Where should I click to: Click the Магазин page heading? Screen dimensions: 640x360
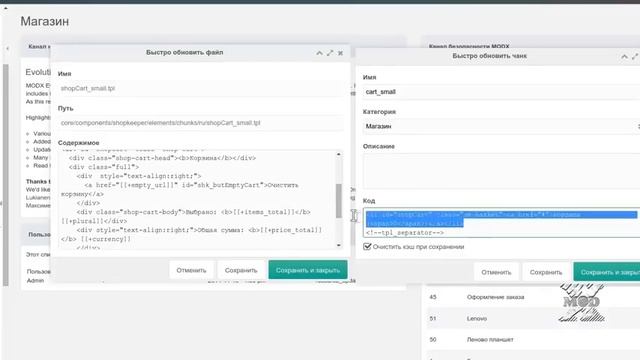coord(45,21)
